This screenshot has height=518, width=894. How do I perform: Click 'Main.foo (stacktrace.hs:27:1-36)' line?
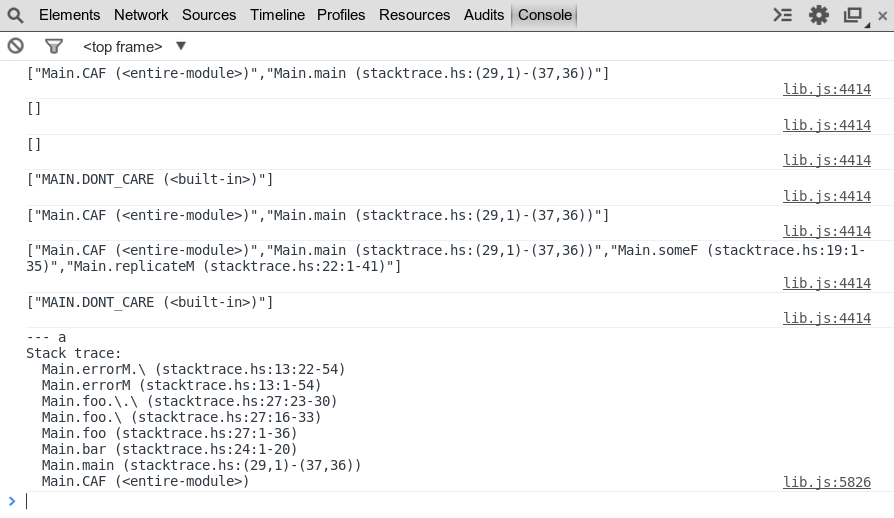(169, 433)
